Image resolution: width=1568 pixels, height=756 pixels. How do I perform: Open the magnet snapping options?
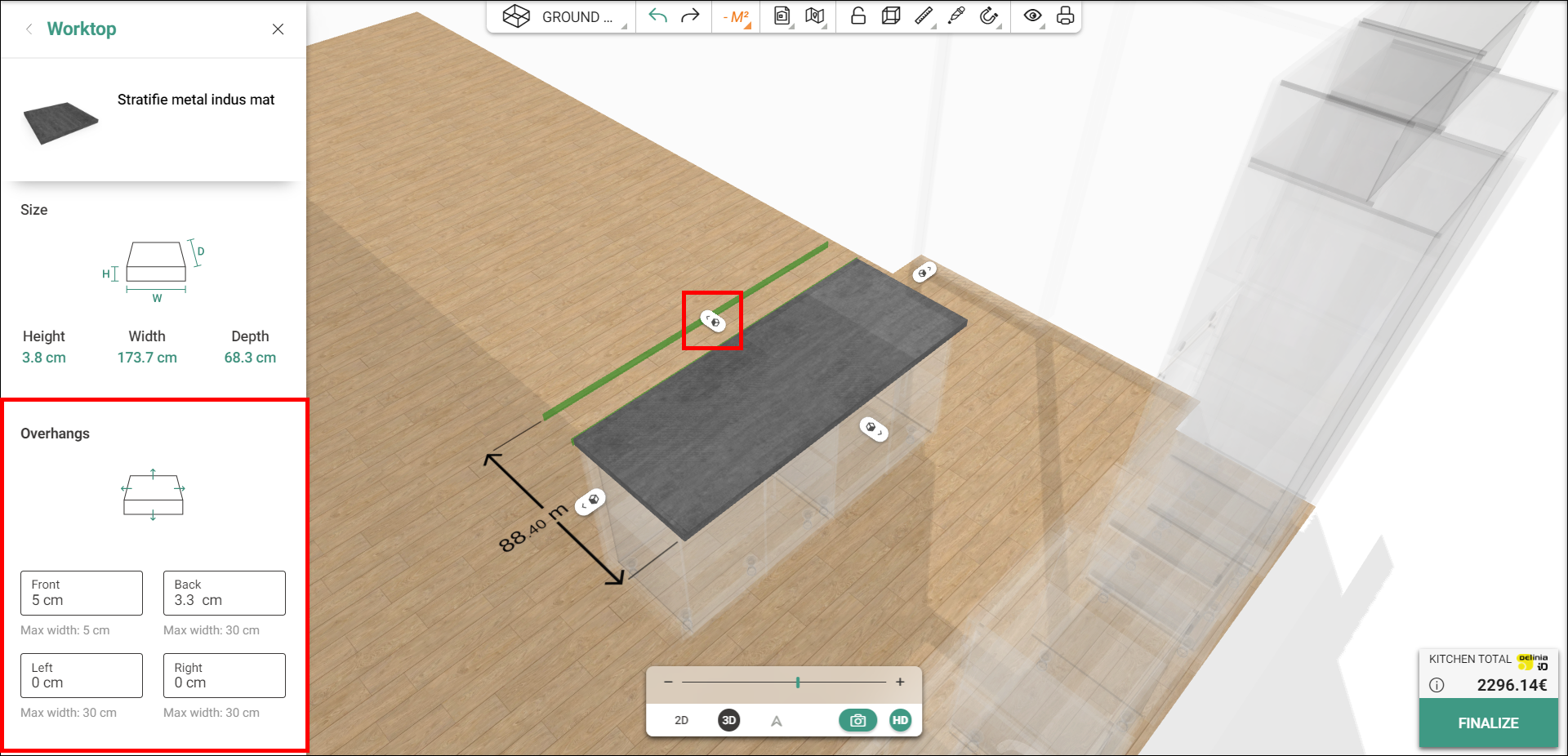coord(989,16)
